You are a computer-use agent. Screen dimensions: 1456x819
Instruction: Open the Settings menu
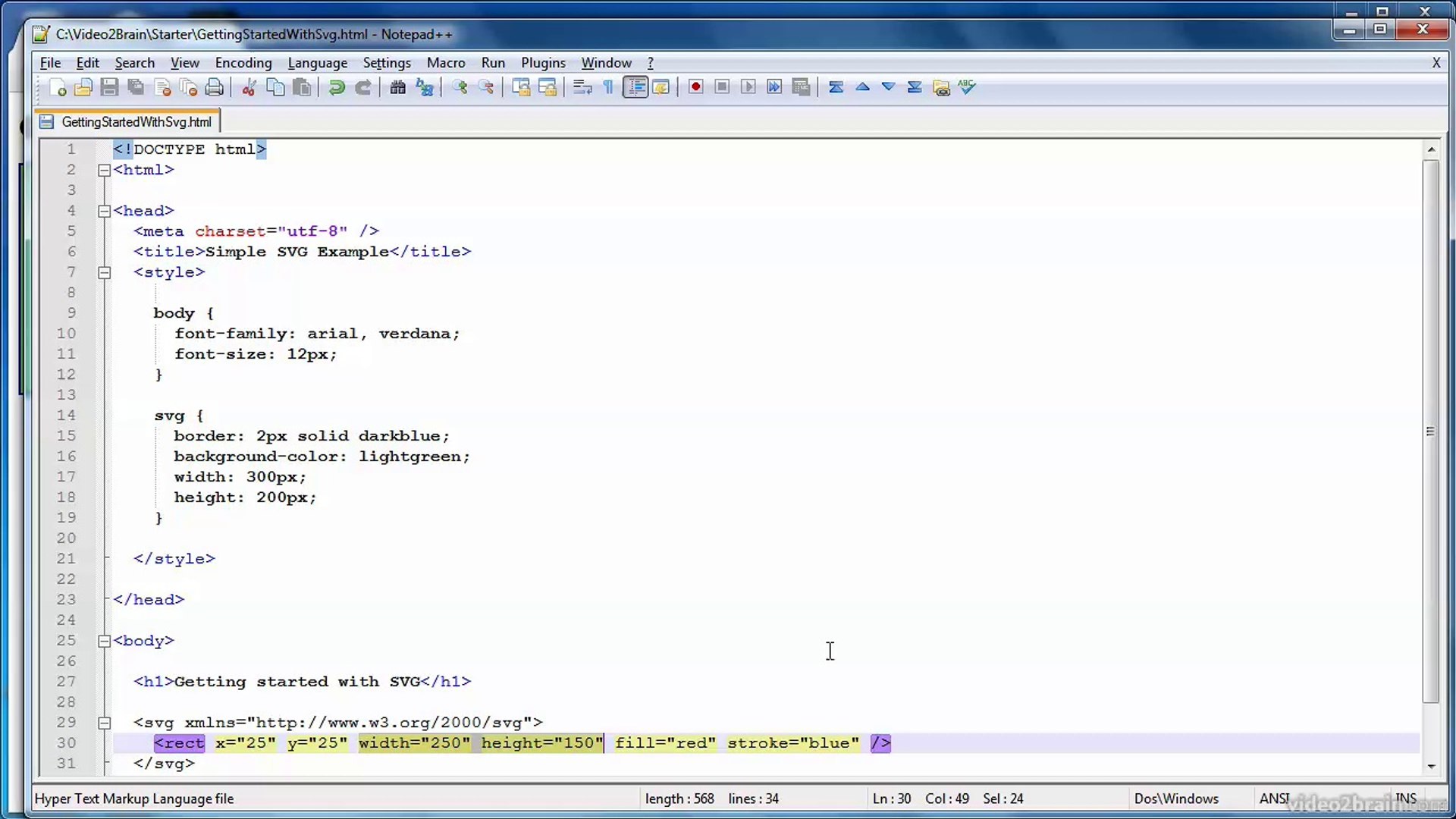387,63
